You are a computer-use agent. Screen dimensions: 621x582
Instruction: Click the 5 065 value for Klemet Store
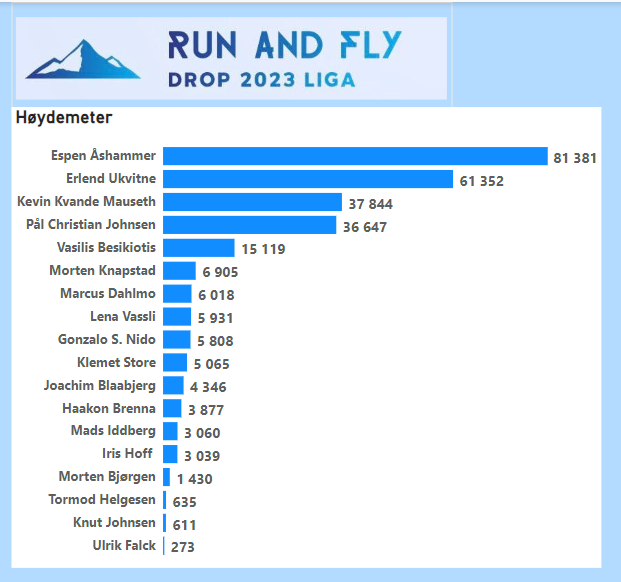(x=211, y=364)
